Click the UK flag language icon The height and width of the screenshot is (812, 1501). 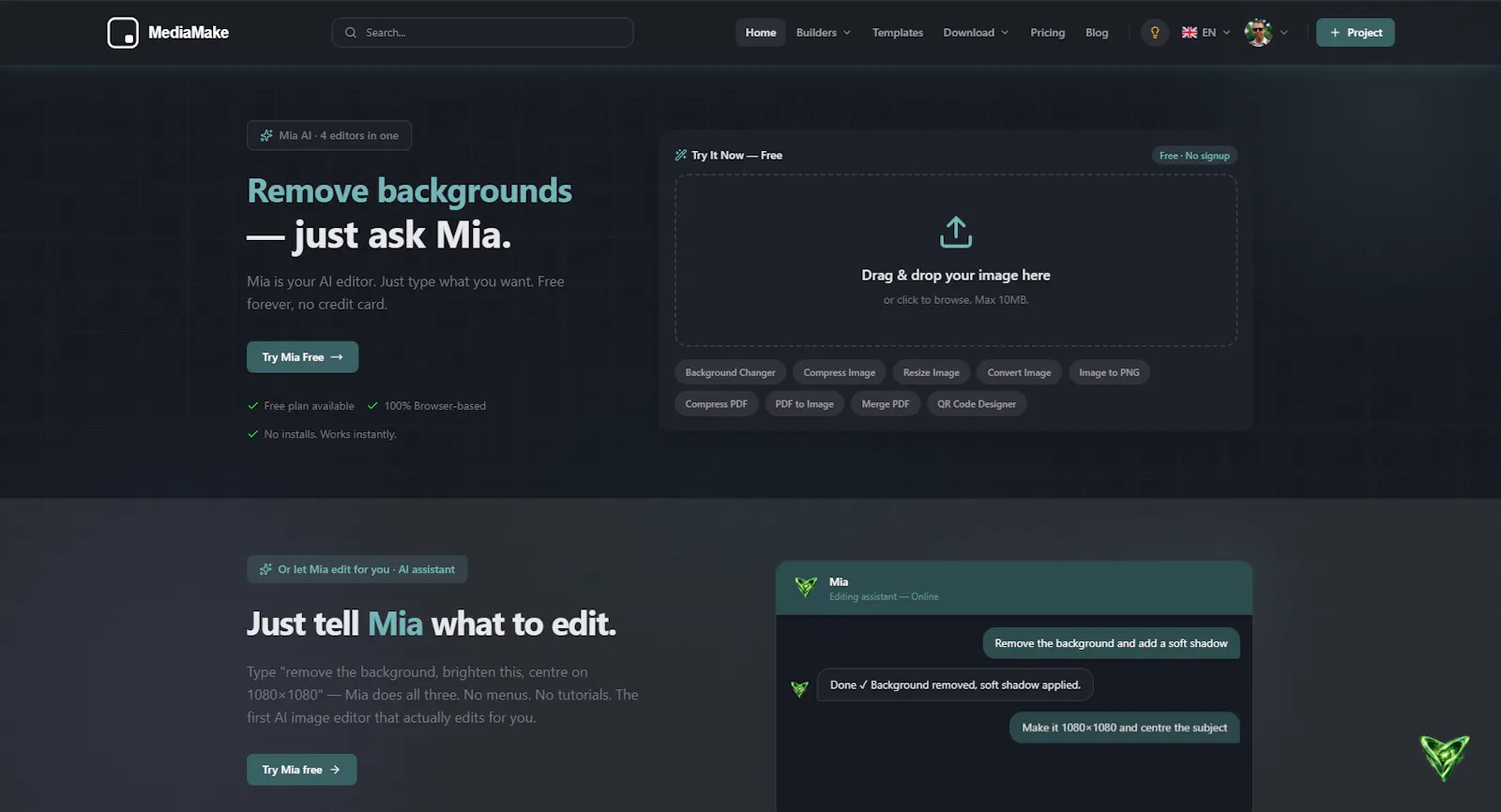[1190, 33]
